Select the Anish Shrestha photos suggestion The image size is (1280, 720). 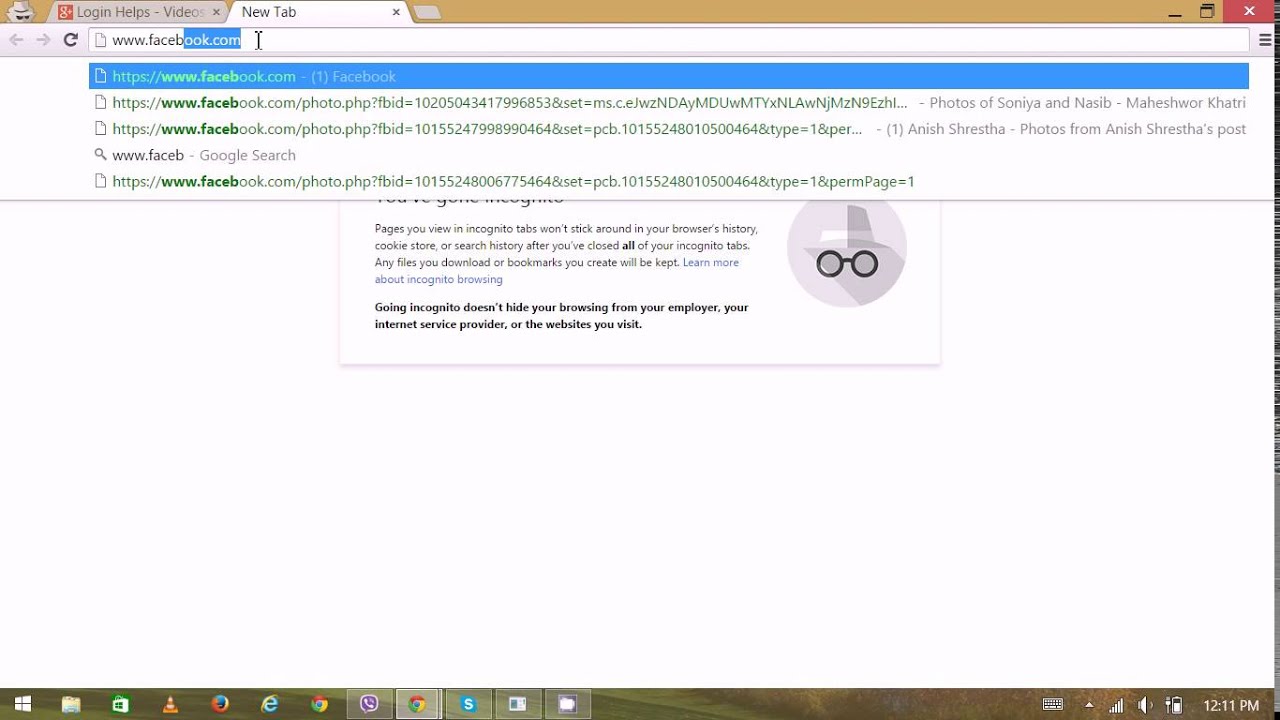point(668,129)
